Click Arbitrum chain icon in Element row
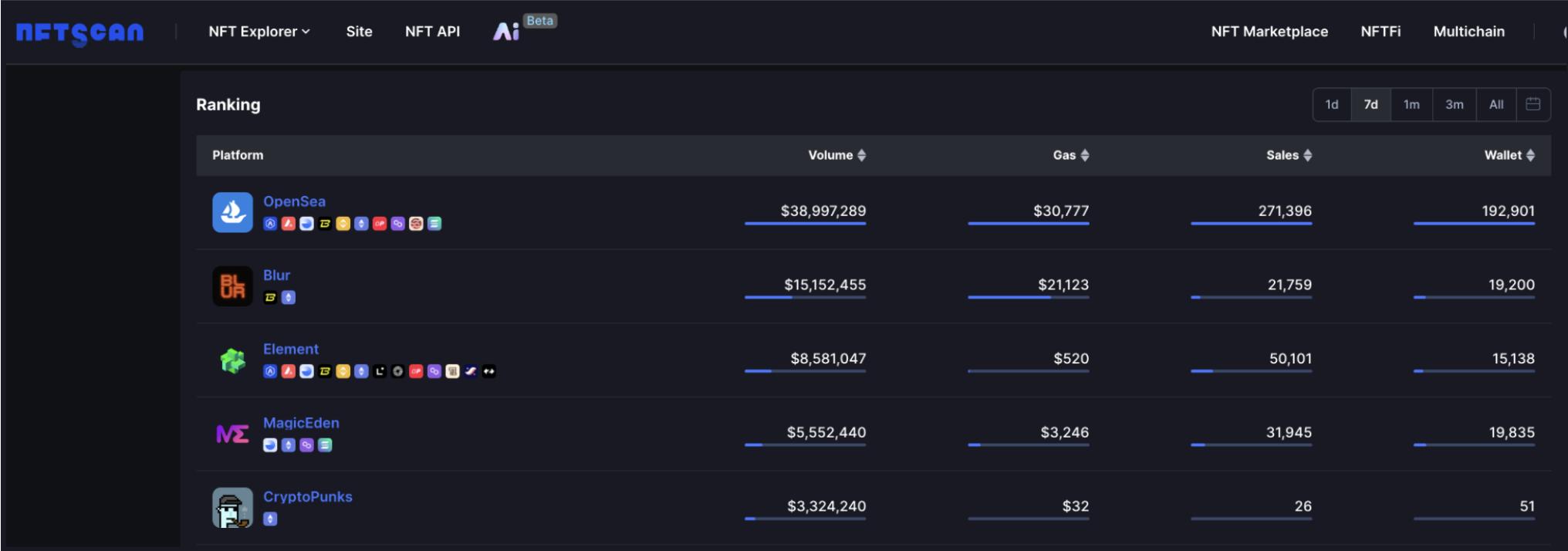The height and width of the screenshot is (551, 1568). [270, 371]
